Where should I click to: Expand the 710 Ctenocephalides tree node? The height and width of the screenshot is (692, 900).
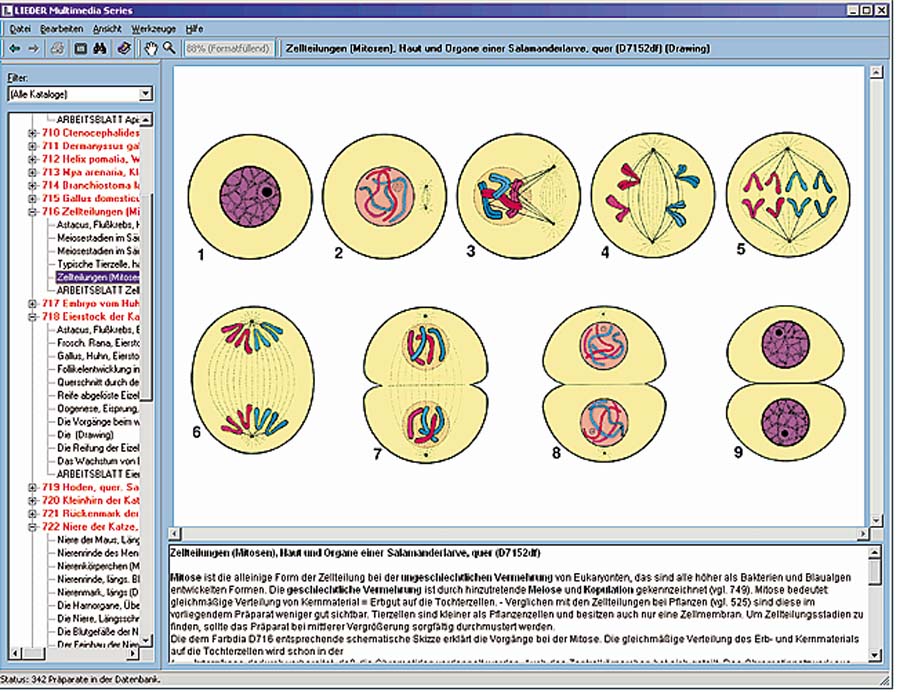[x=32, y=133]
